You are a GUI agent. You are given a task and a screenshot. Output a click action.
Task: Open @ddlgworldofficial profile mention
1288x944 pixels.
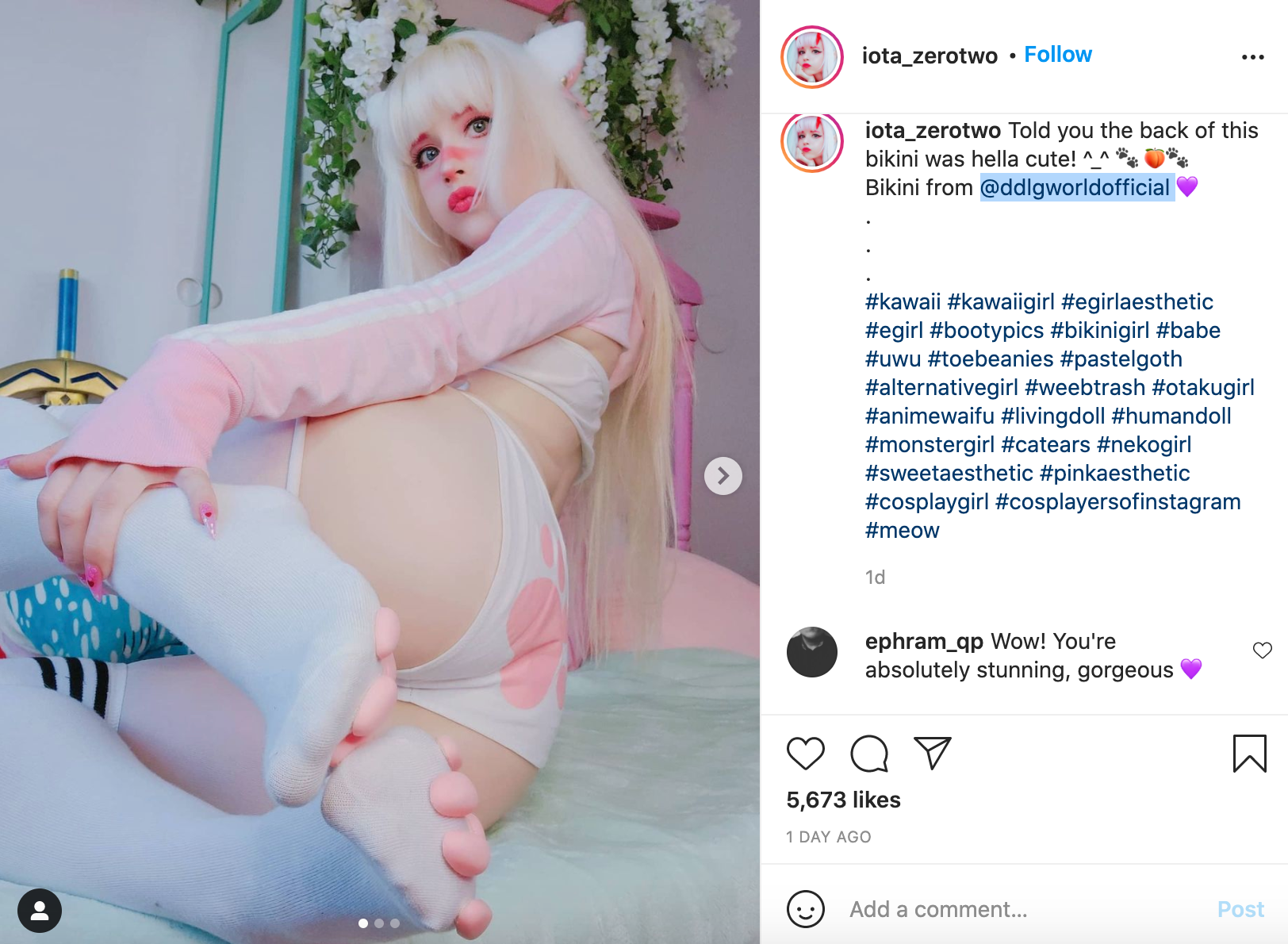point(1075,187)
